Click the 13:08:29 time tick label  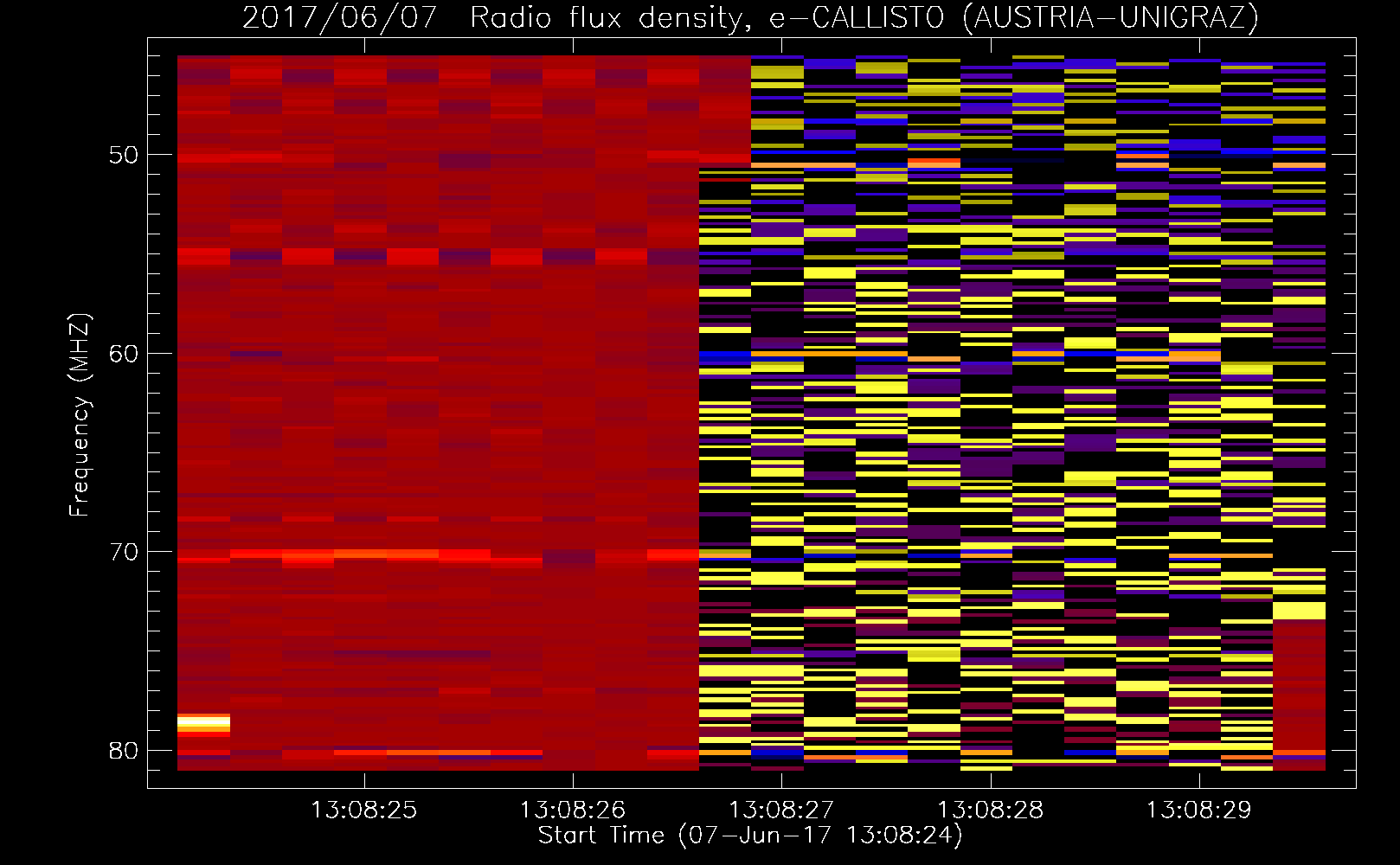pos(1198,811)
